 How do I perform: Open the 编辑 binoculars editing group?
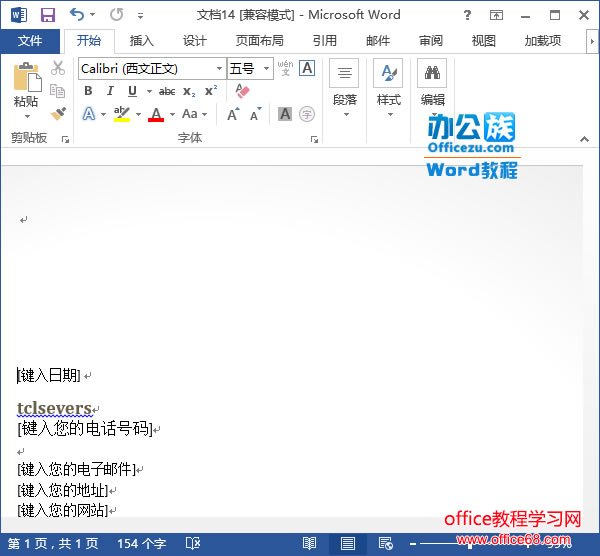pos(432,85)
